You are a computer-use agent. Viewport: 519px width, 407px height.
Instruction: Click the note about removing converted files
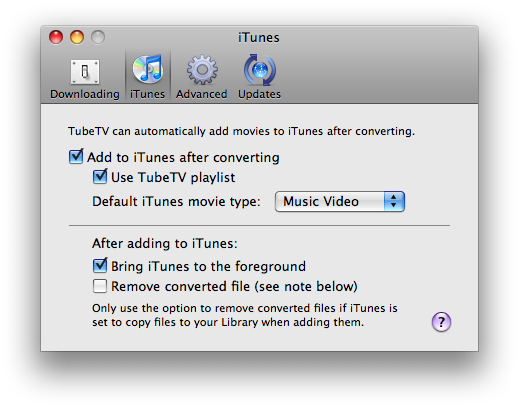(245, 315)
